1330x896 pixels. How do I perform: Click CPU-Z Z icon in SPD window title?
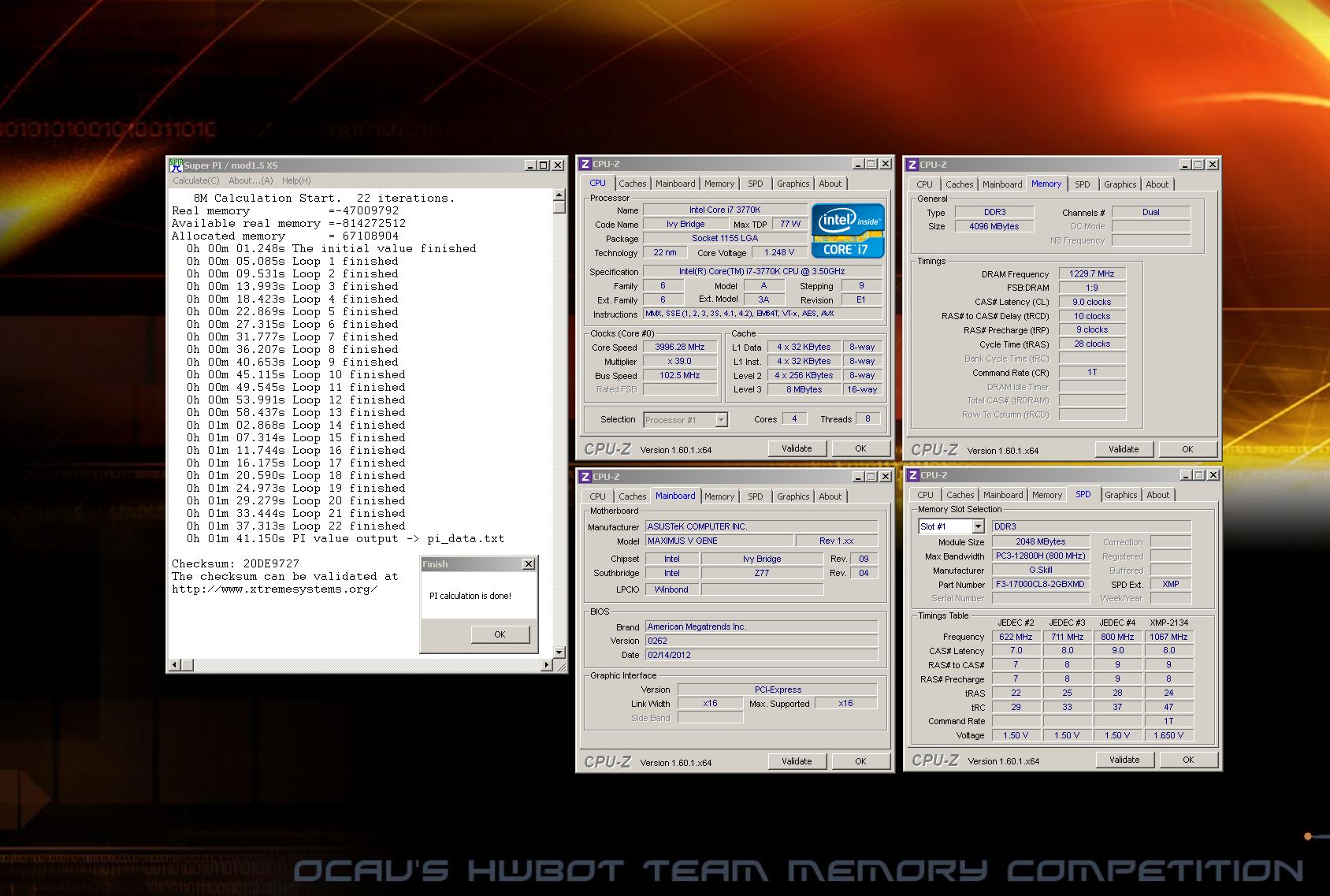click(x=913, y=475)
